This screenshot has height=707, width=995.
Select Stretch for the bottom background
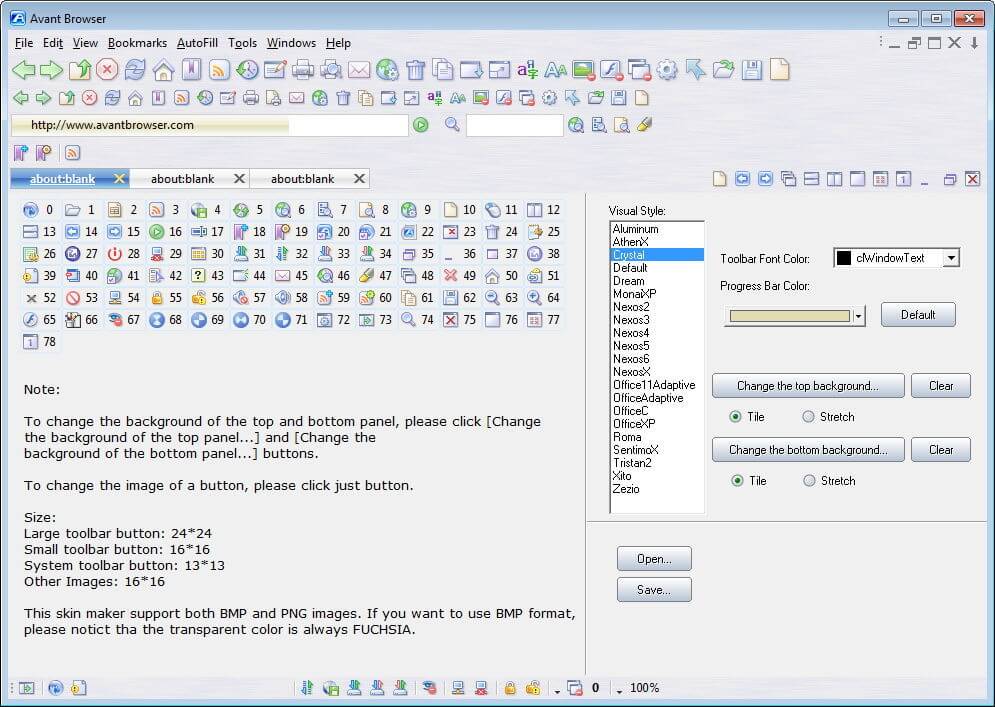coord(809,481)
